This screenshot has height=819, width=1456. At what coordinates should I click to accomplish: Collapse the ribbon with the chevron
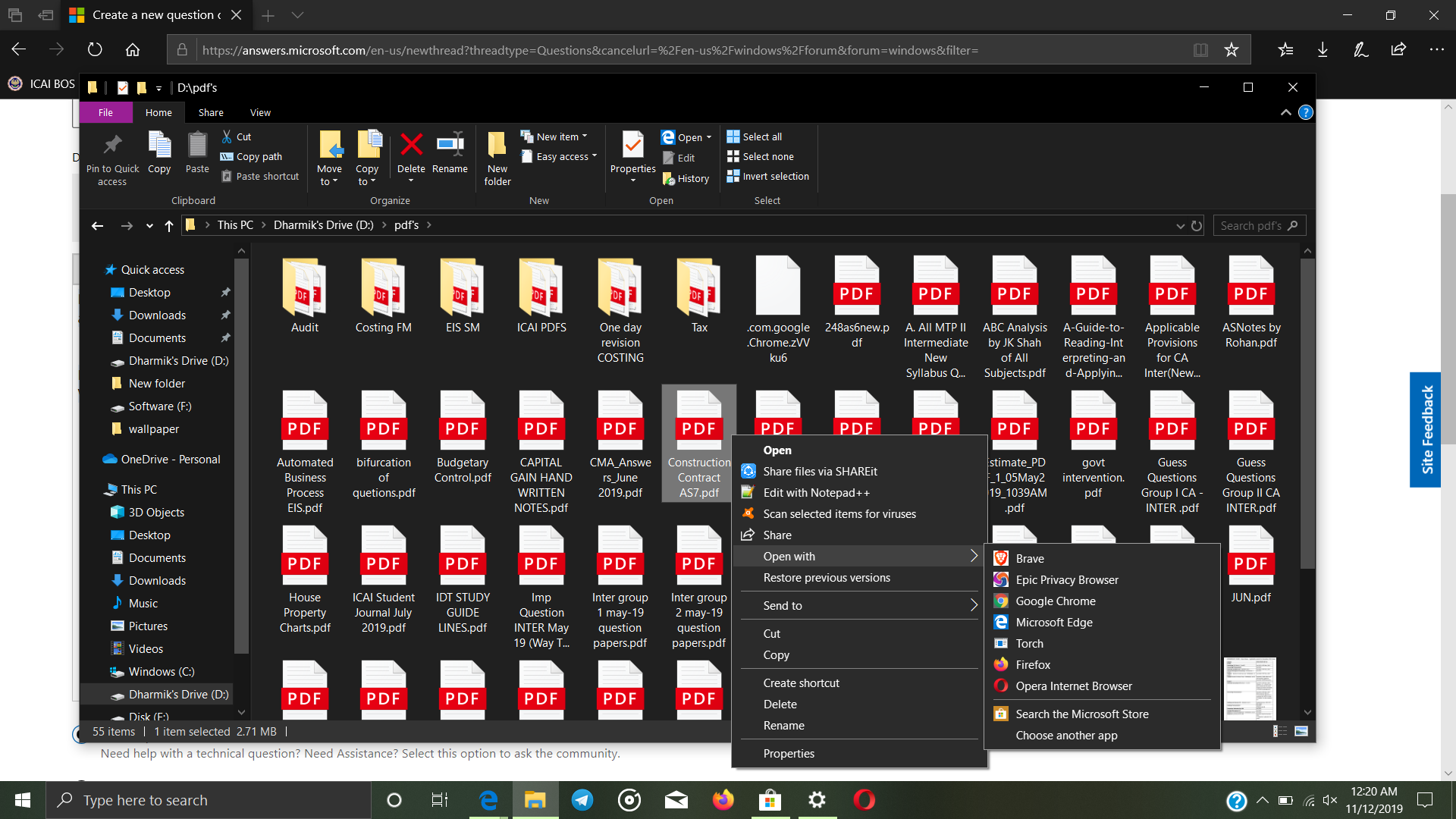[x=1286, y=112]
